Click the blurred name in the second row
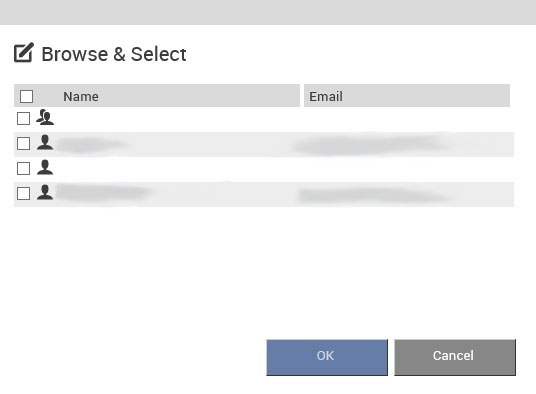Image resolution: width=536 pixels, height=394 pixels. pos(91,145)
